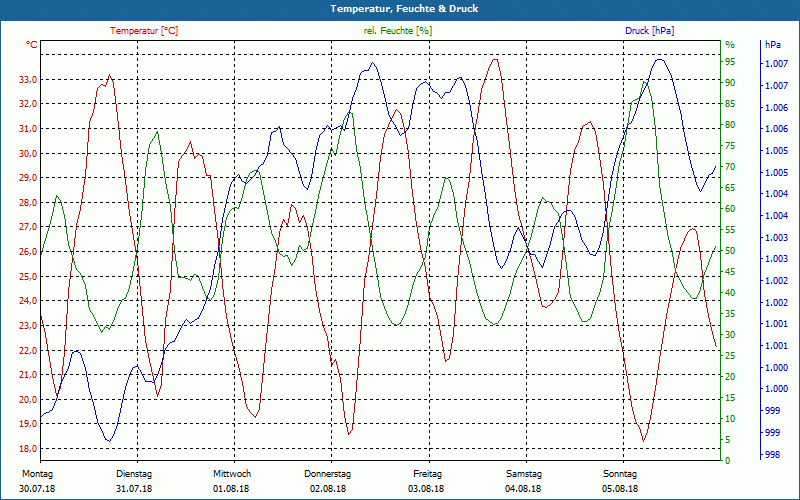The height and width of the screenshot is (500, 800).
Task: Click the green "40" humidity axis value
Action: click(730, 293)
